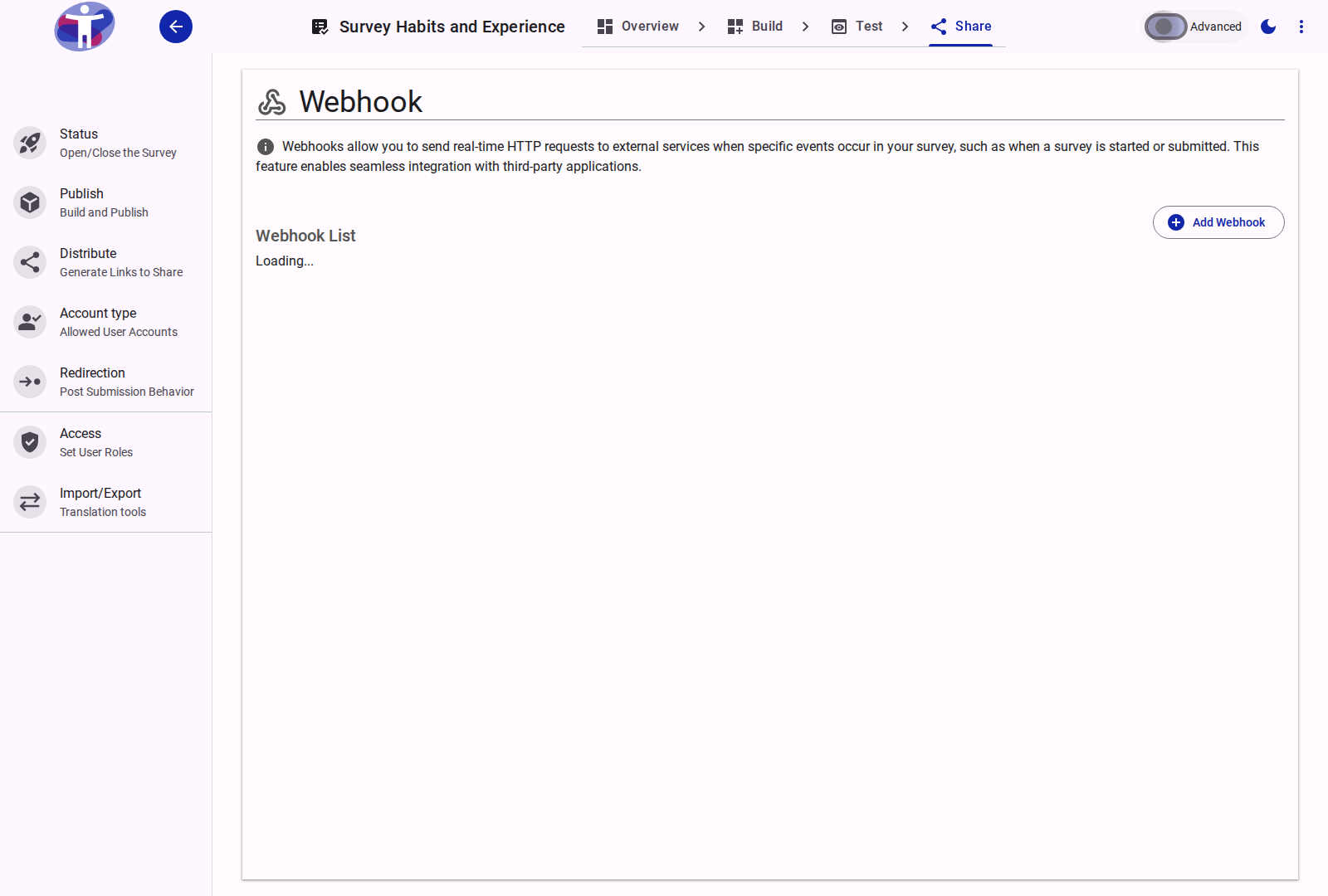Click the Translation tools subtitle
This screenshot has width=1328, height=896.
pyautogui.click(x=103, y=512)
